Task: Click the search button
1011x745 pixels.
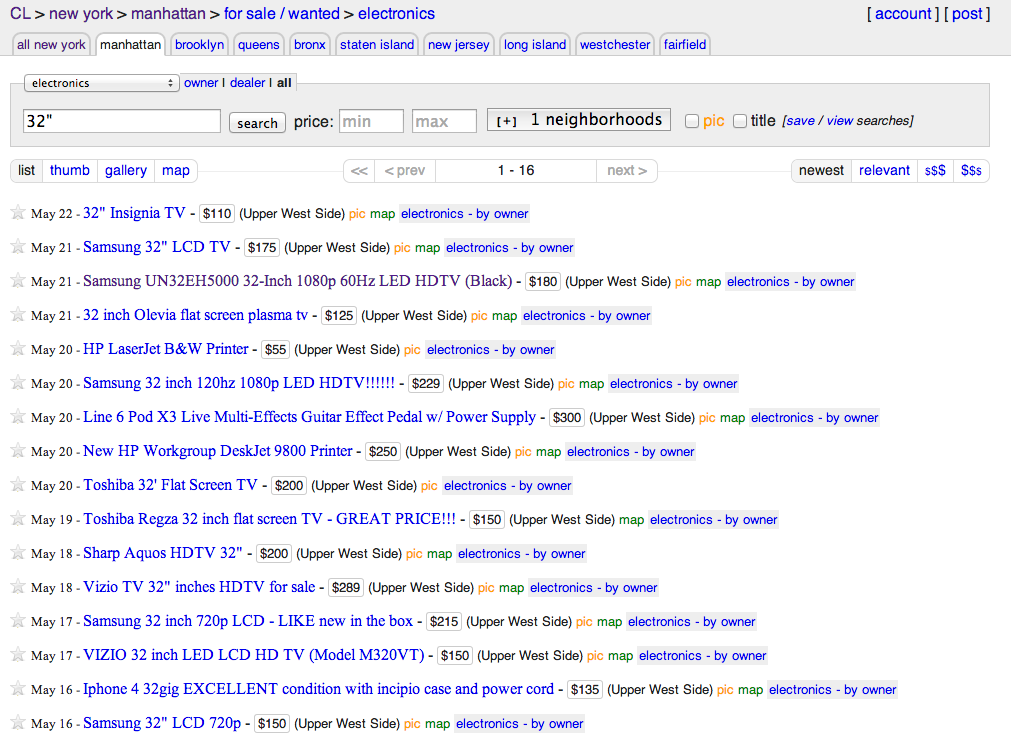Action: tap(257, 123)
